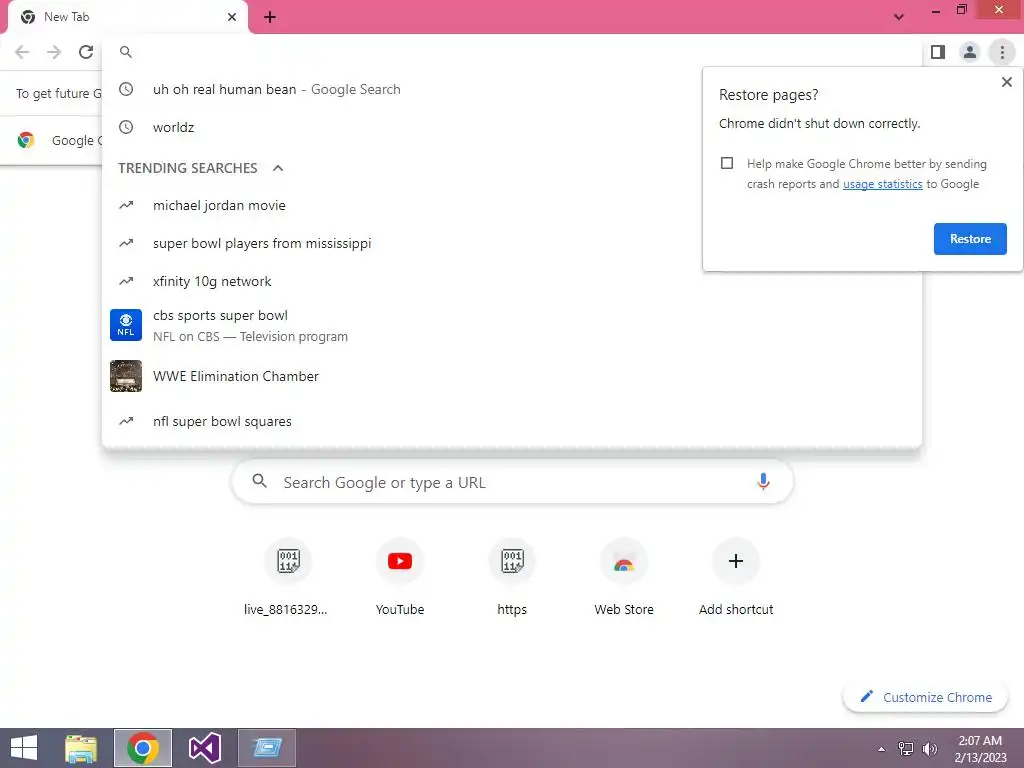1024x768 pixels.
Task: Click Customize Chrome button
Action: [x=926, y=697]
